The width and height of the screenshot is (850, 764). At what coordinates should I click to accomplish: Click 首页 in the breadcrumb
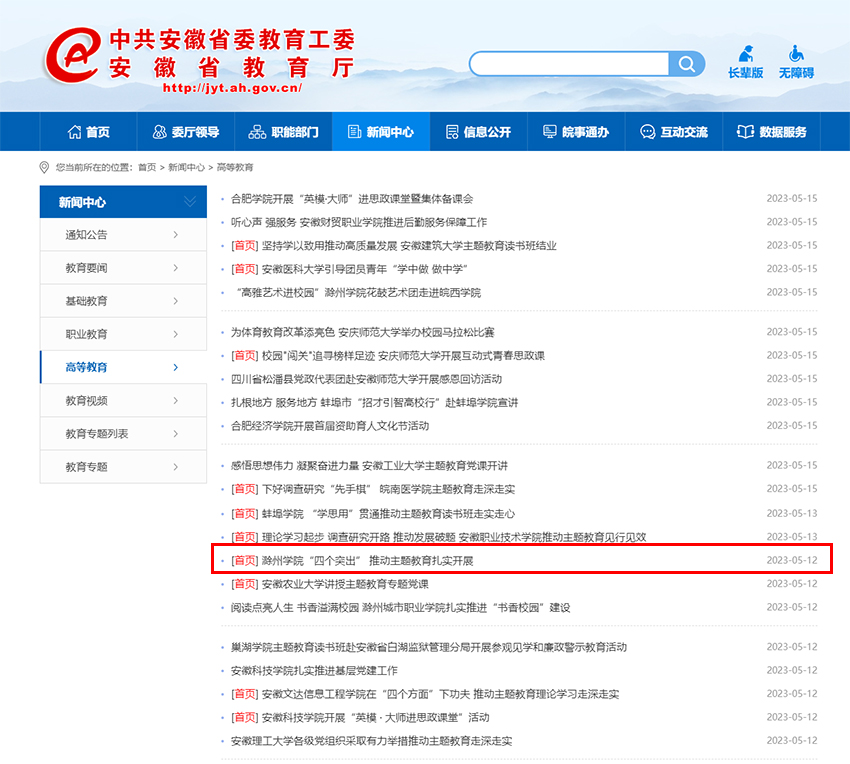(147, 168)
